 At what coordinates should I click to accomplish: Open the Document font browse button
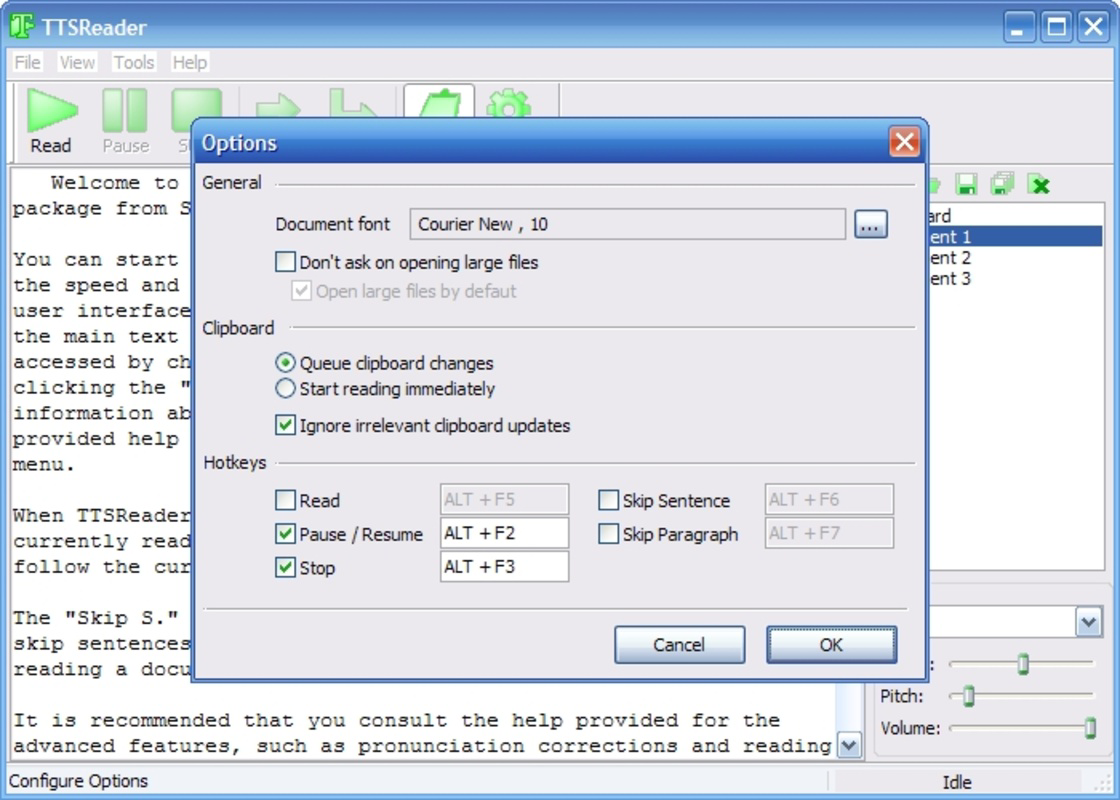[x=869, y=224]
